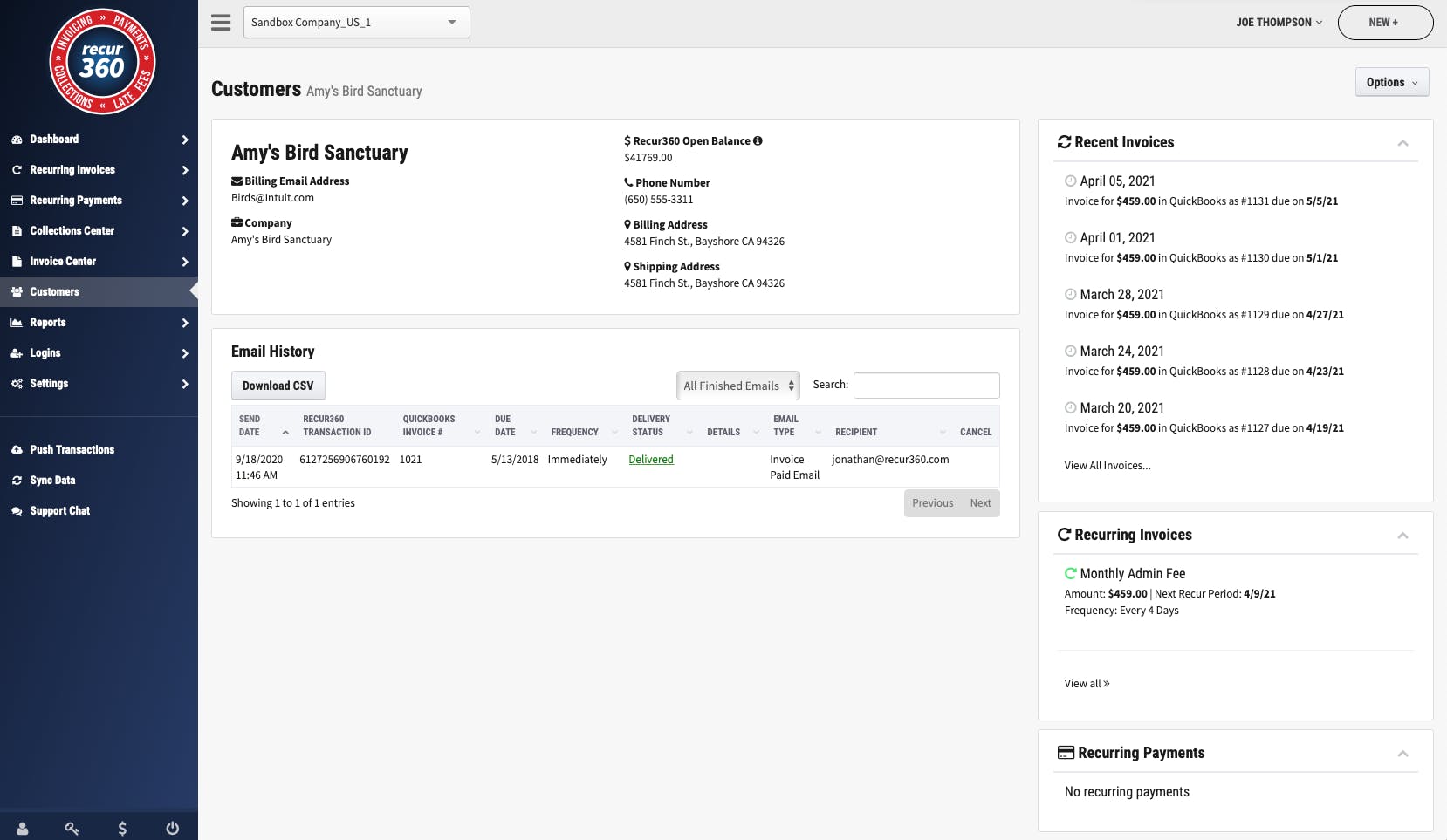
Task: Click the hamburger menu icon
Action: (221, 23)
